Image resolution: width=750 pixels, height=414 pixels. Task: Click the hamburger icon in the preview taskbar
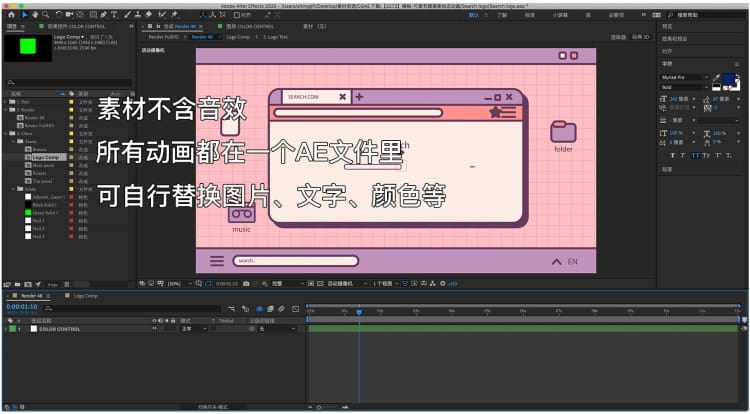[217, 261]
